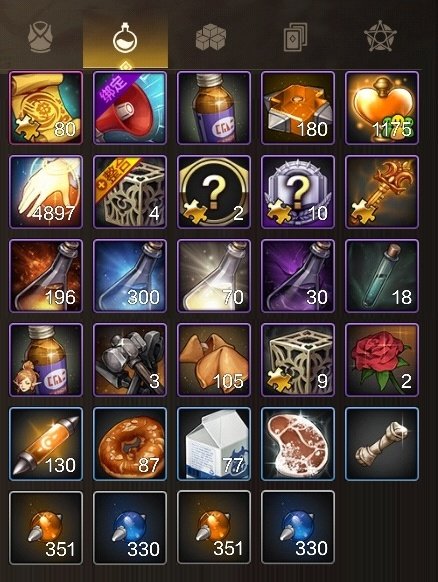
Task: Open the cards inventory tab
Action: [295, 37]
